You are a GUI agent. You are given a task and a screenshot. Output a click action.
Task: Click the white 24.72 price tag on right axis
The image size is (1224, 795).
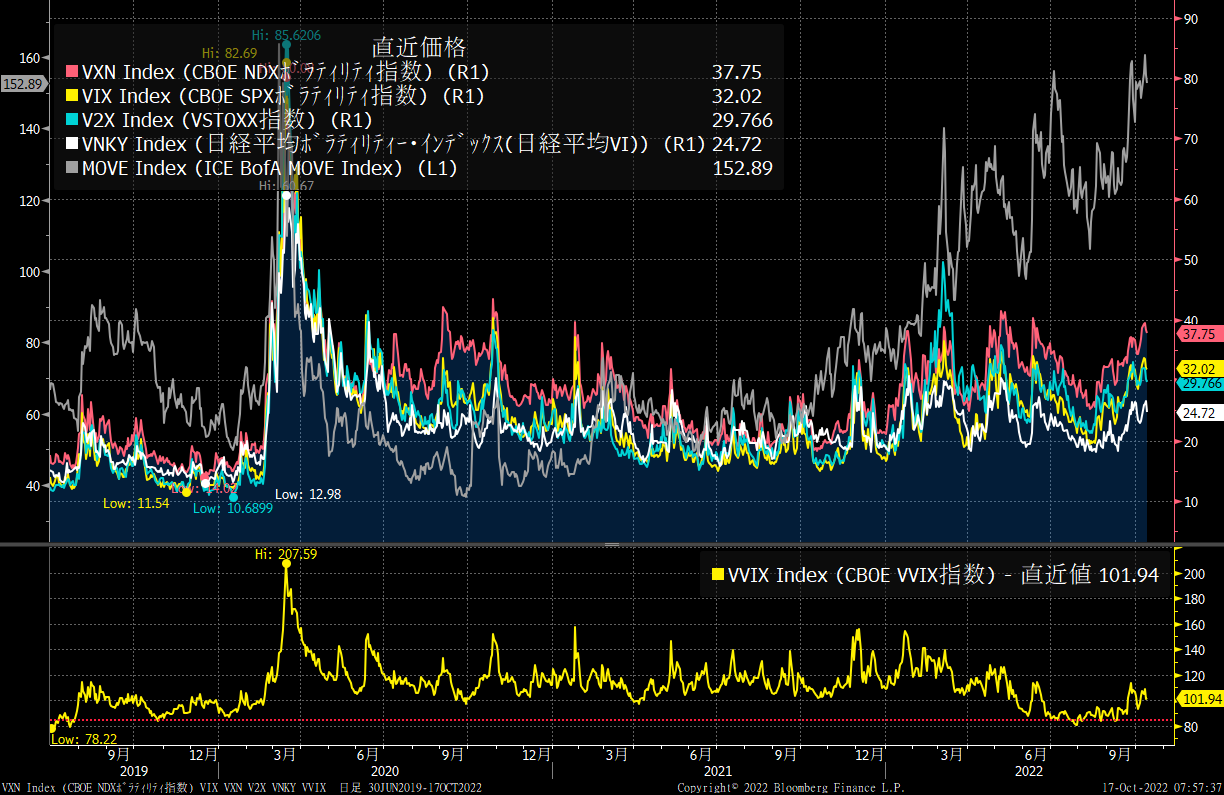(1198, 412)
